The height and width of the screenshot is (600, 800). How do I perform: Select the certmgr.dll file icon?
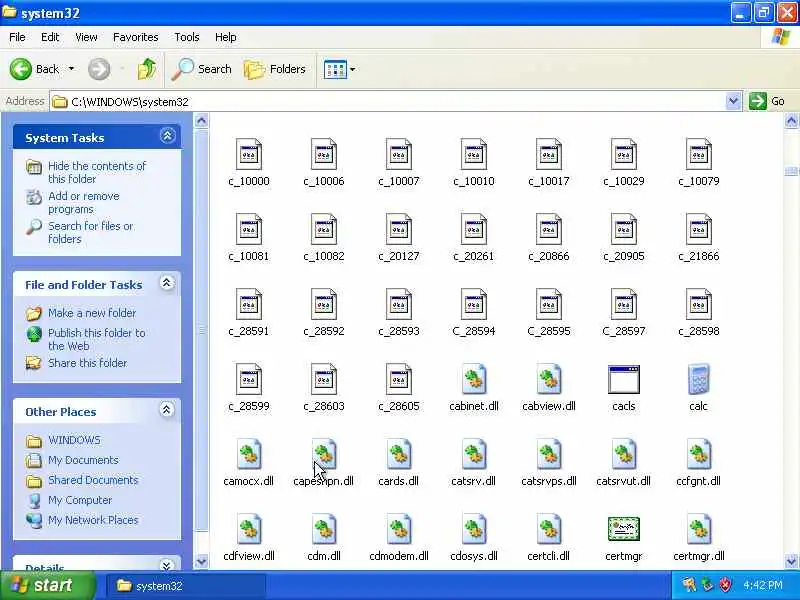[698, 530]
